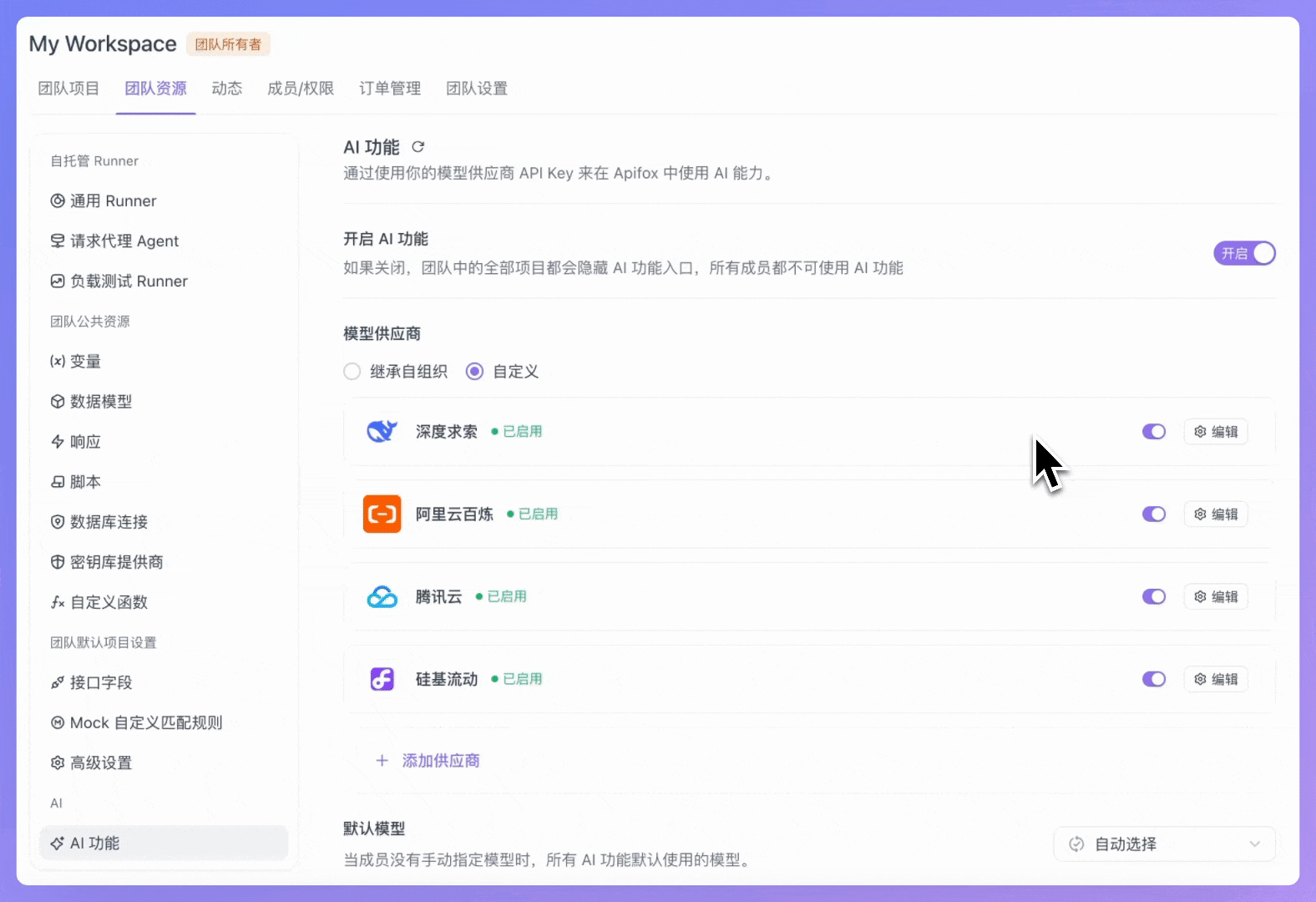Image resolution: width=1316 pixels, height=902 pixels.
Task: Click the 负载测试 Runner sidebar icon
Action: [x=58, y=281]
